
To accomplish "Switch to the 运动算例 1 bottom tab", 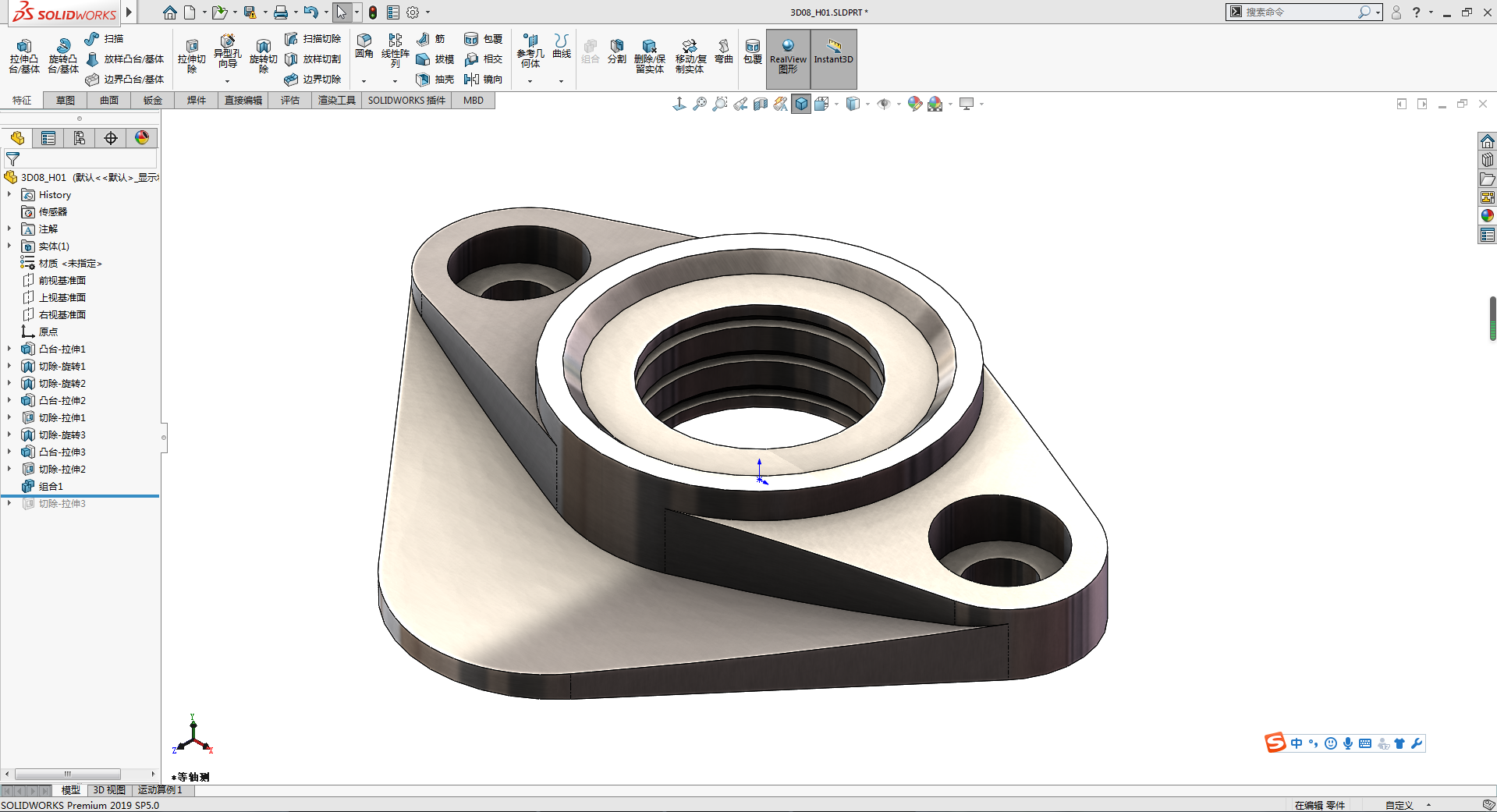I will coord(161,790).
